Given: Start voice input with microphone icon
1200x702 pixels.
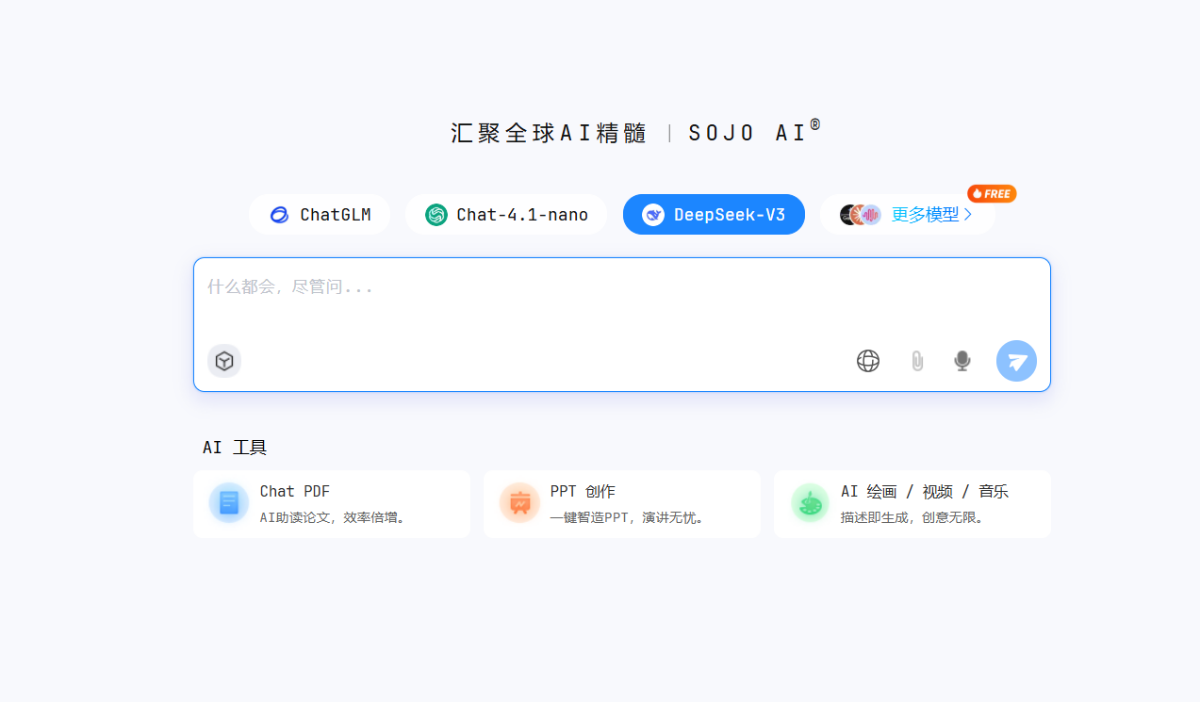Looking at the screenshot, I should tap(962, 361).
